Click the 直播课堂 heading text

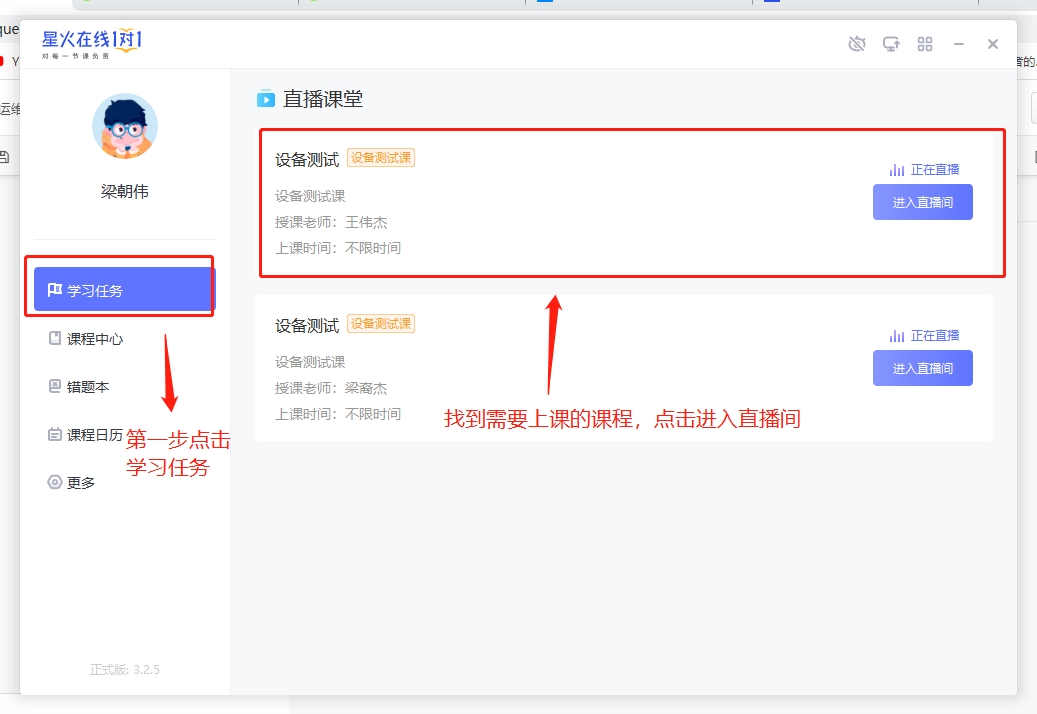click(x=323, y=99)
